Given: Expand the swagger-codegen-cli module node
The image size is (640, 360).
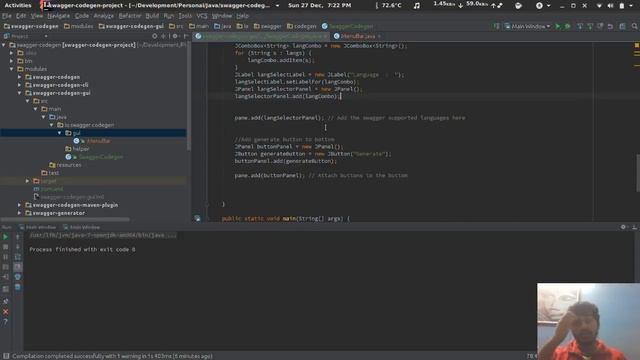Looking at the screenshot, I should point(20,85).
